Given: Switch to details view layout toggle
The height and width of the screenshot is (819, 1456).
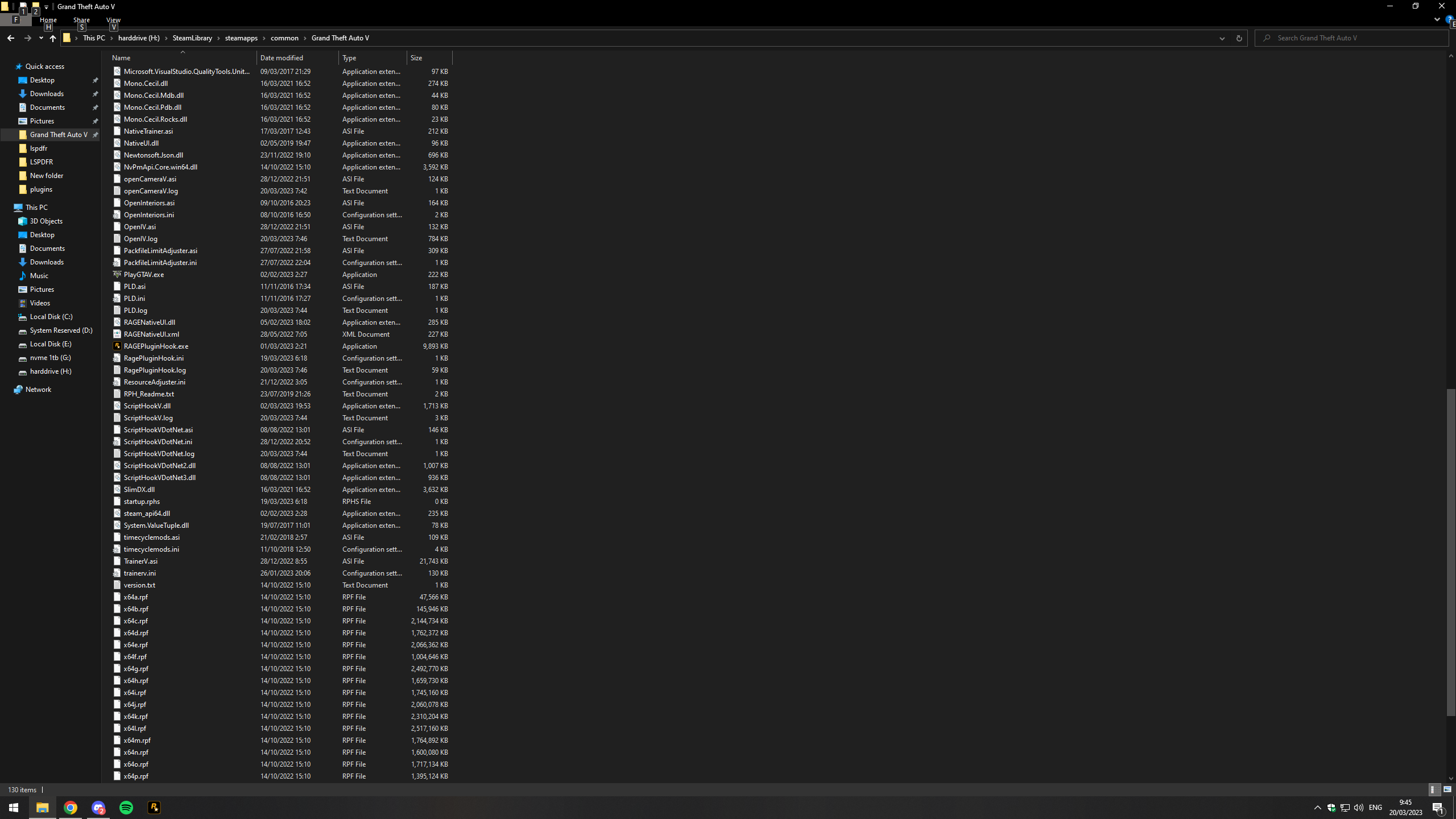Looking at the screenshot, I should point(1434,789).
